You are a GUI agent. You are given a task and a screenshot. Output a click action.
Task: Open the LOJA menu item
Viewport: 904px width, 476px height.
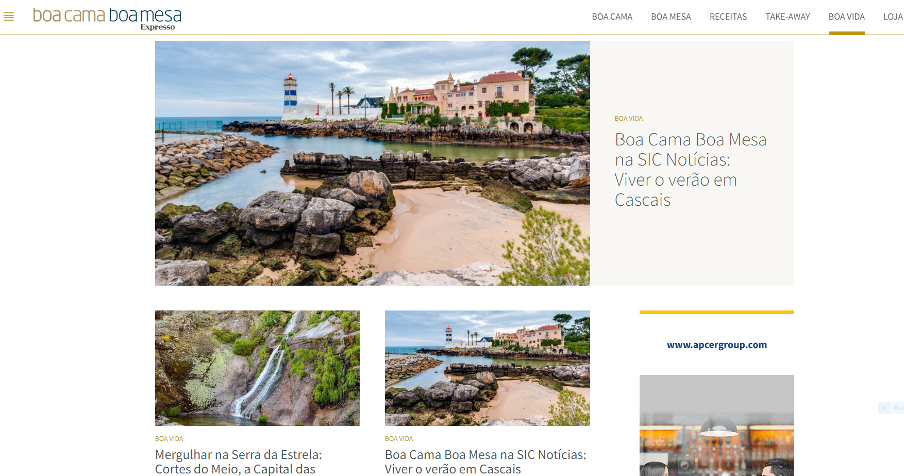click(x=893, y=17)
